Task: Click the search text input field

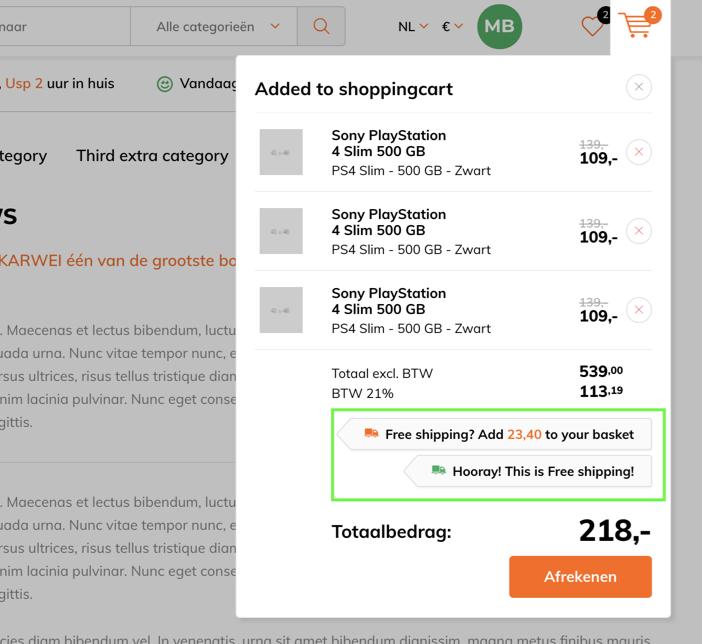Action: [x=65, y=26]
